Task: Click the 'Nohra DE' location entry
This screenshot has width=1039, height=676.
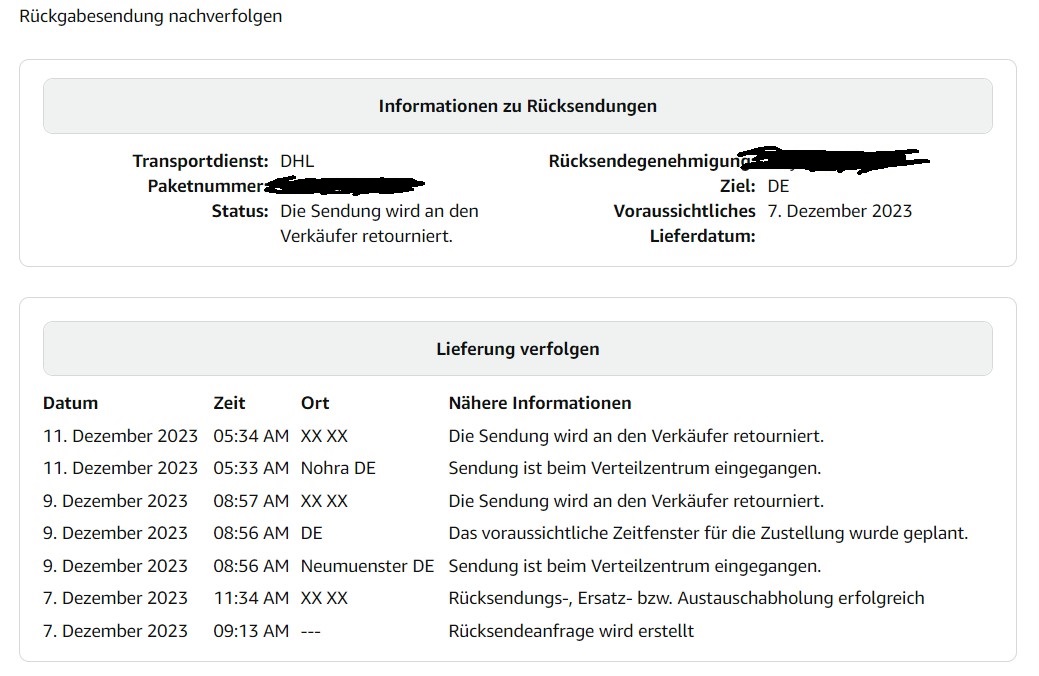Action: point(338,468)
